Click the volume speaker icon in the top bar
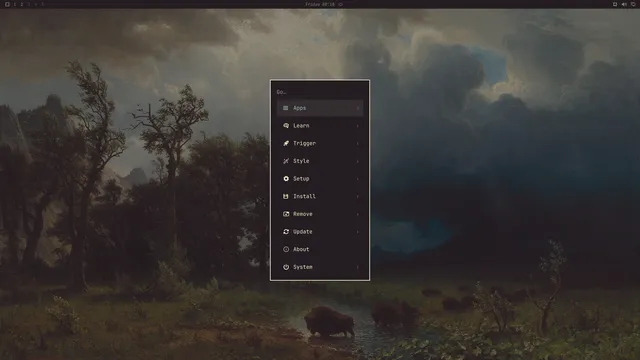Viewport: 640px width, 360px height. click(x=624, y=4)
